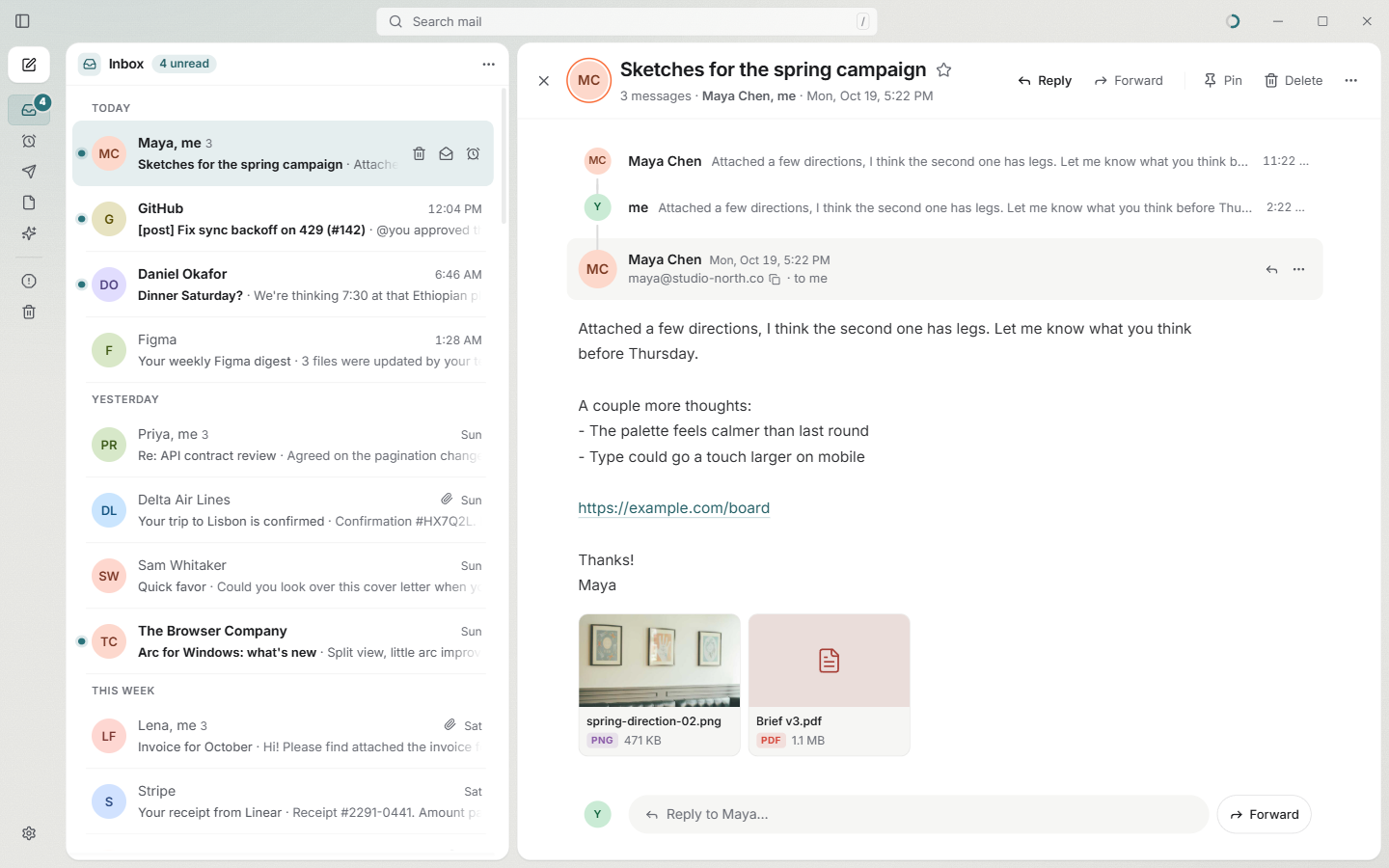
Task: Click the Inbox title label
Action: [126, 64]
